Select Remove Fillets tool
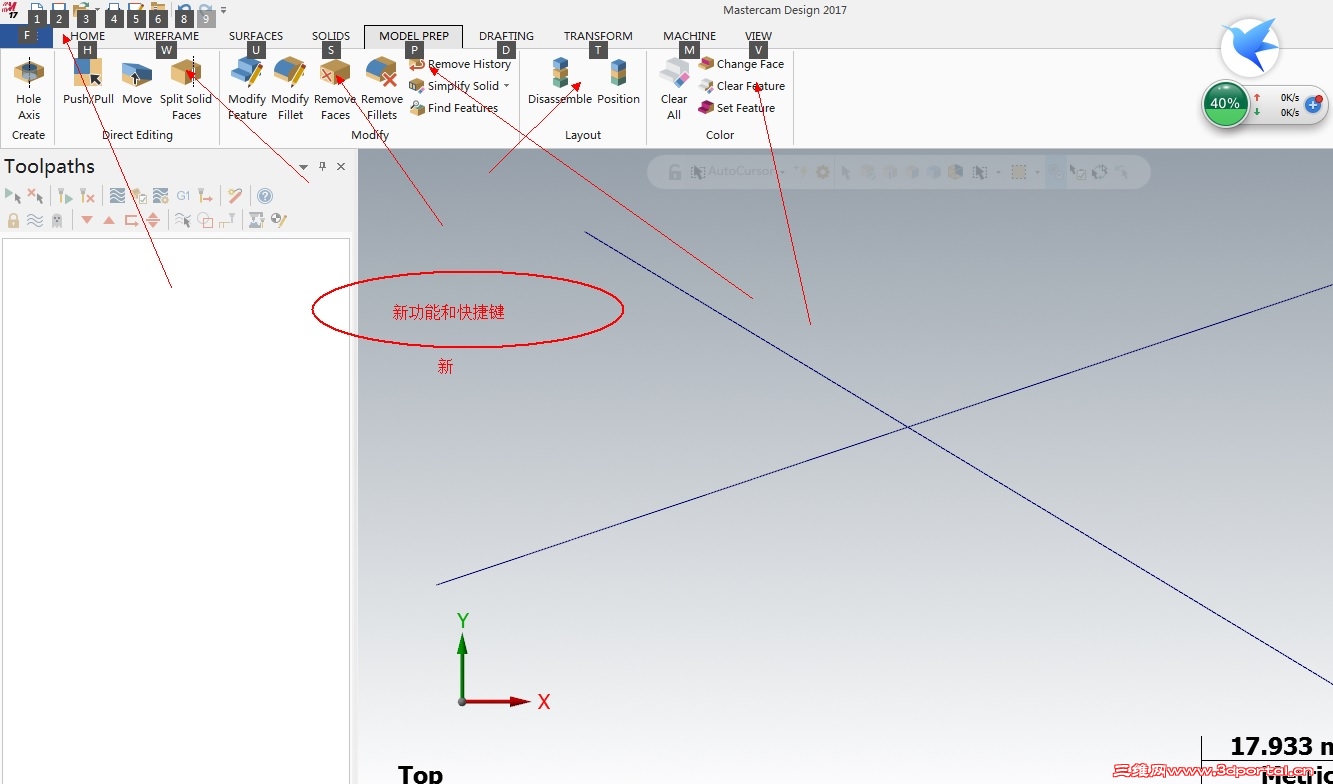This screenshot has width=1333, height=784. [x=382, y=90]
